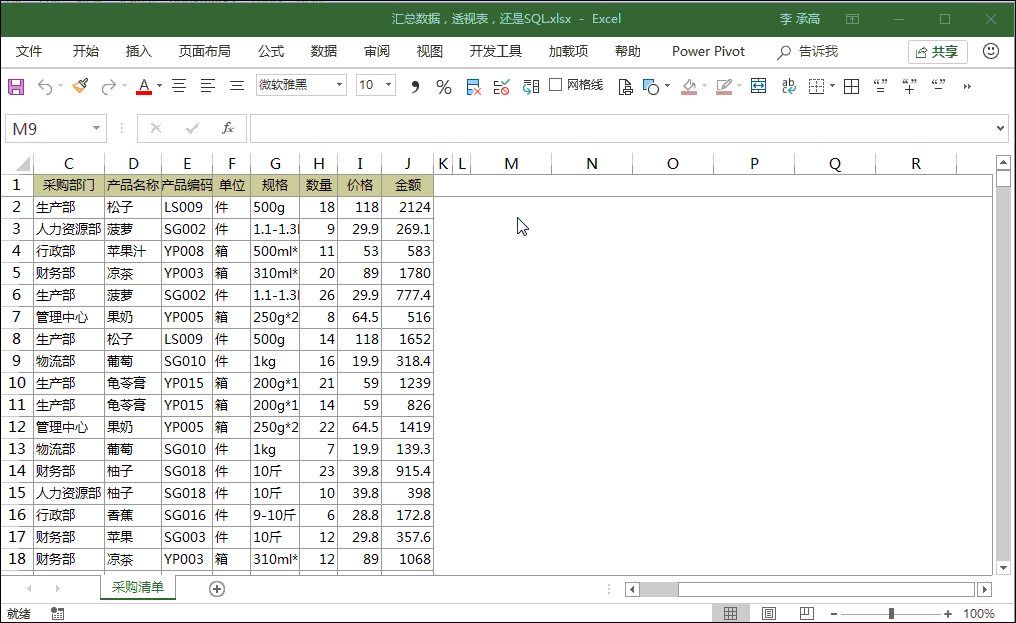Open the 公式 ribbon tab

(x=271, y=51)
